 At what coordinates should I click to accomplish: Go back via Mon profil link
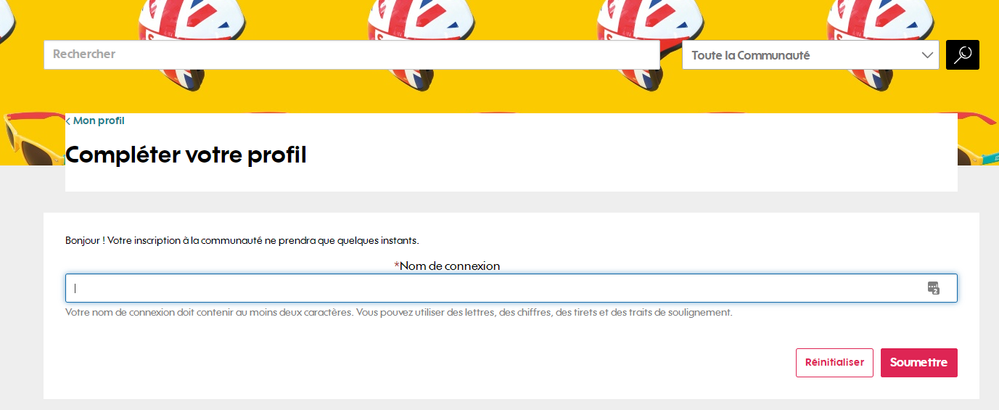[x=98, y=121]
